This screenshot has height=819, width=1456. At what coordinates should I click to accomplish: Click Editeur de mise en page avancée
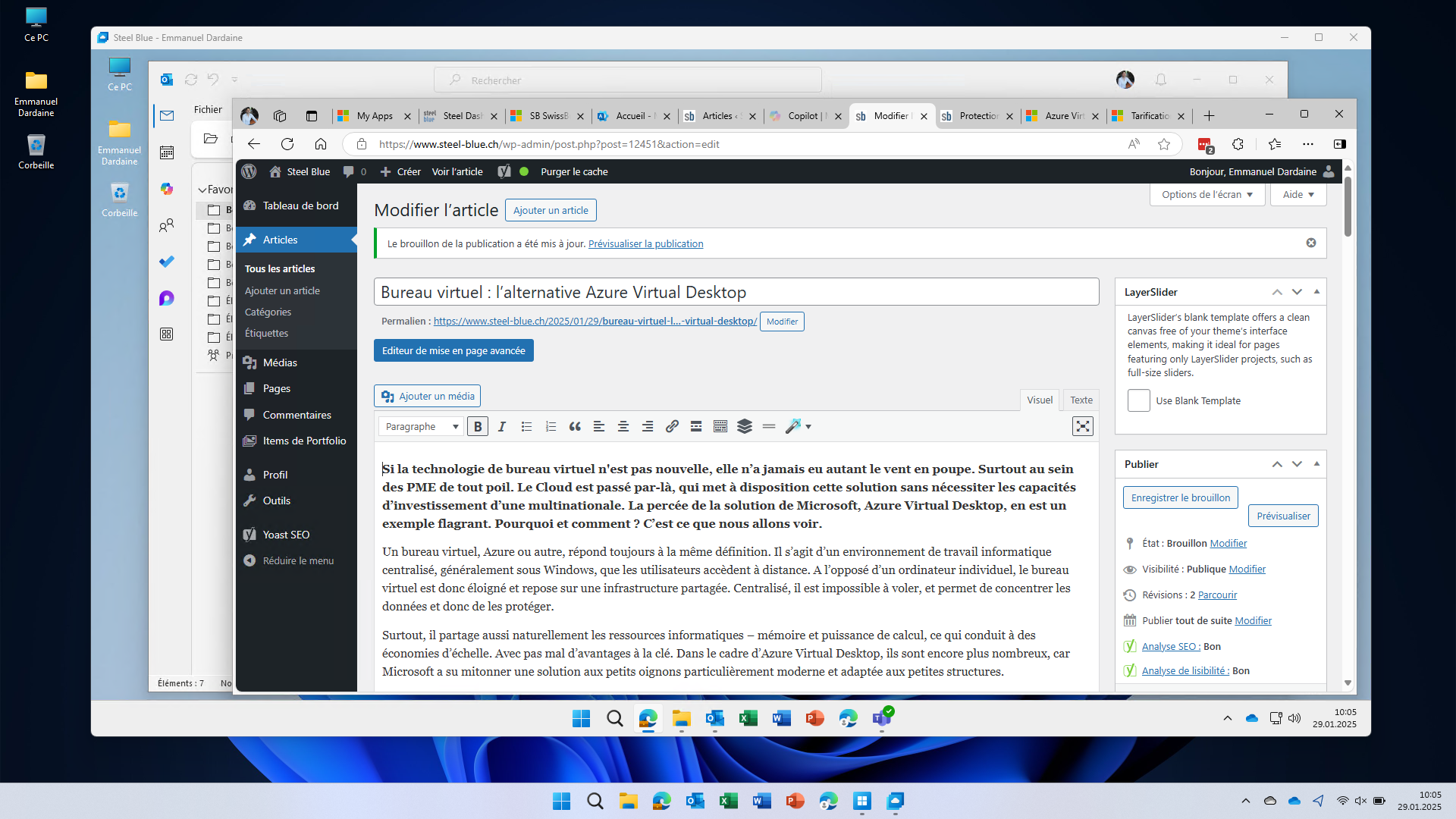pyautogui.click(x=453, y=351)
